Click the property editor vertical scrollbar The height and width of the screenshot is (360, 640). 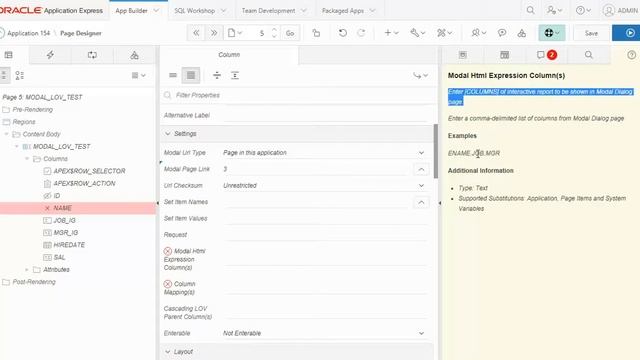click(x=436, y=151)
